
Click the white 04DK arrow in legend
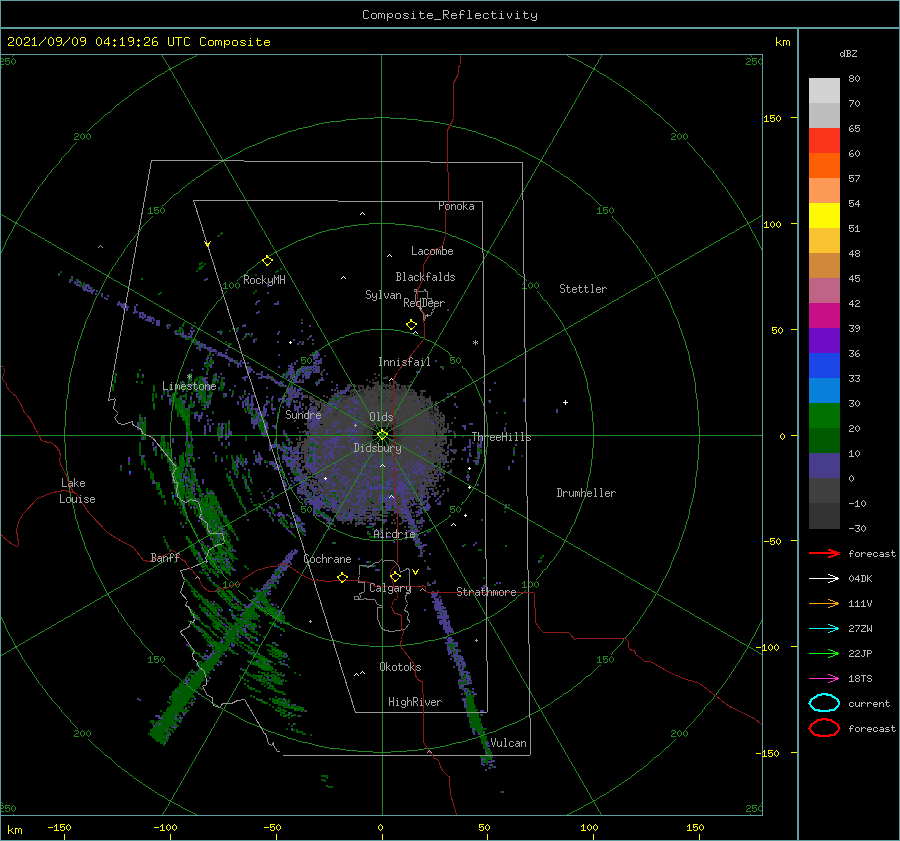coord(824,578)
